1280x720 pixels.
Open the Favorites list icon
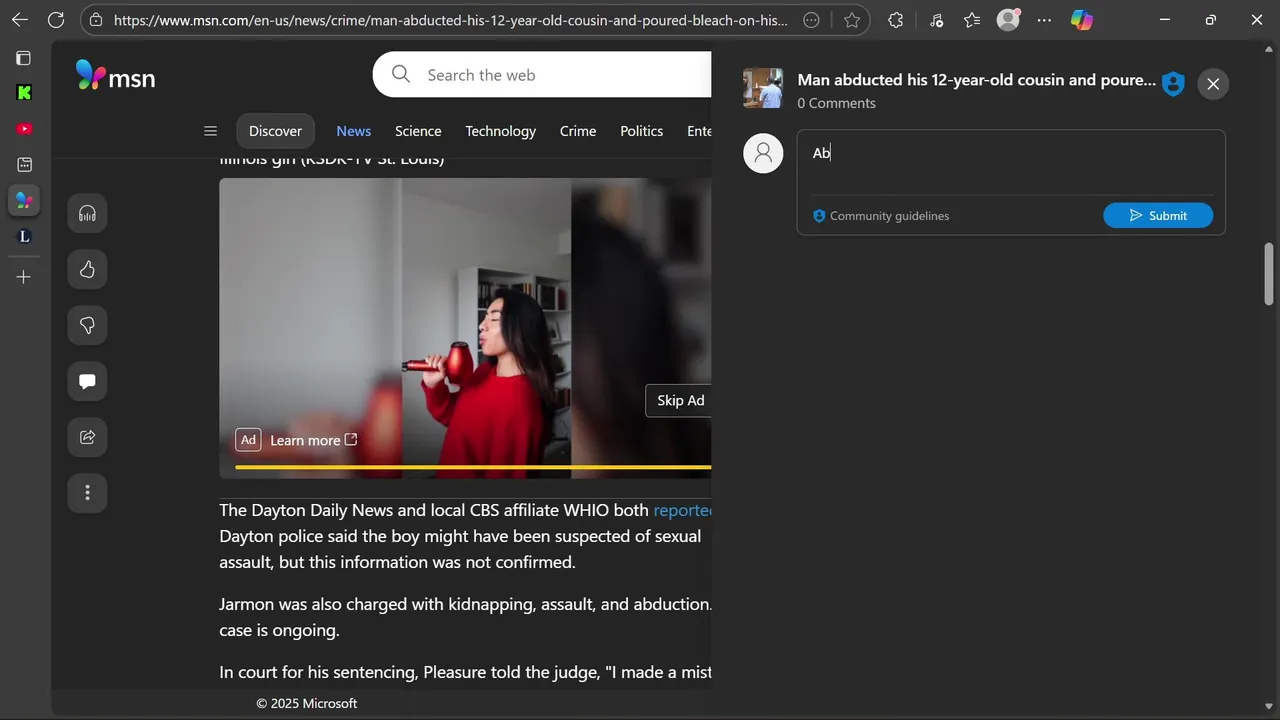pos(972,20)
